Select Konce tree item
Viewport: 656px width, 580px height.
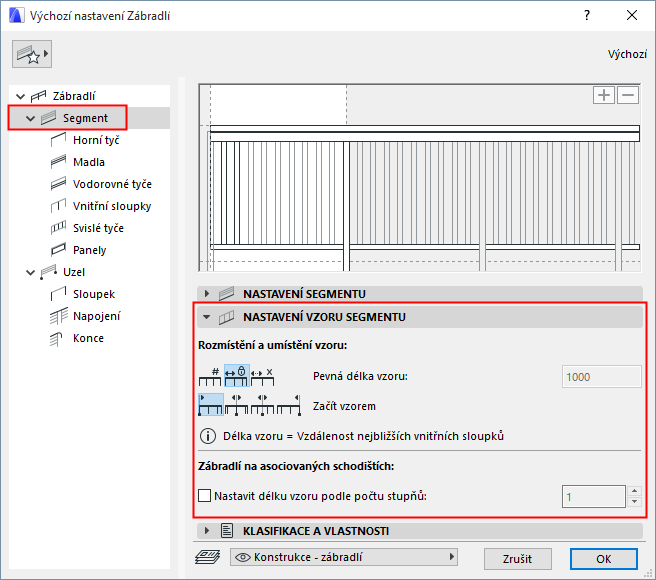[88, 338]
